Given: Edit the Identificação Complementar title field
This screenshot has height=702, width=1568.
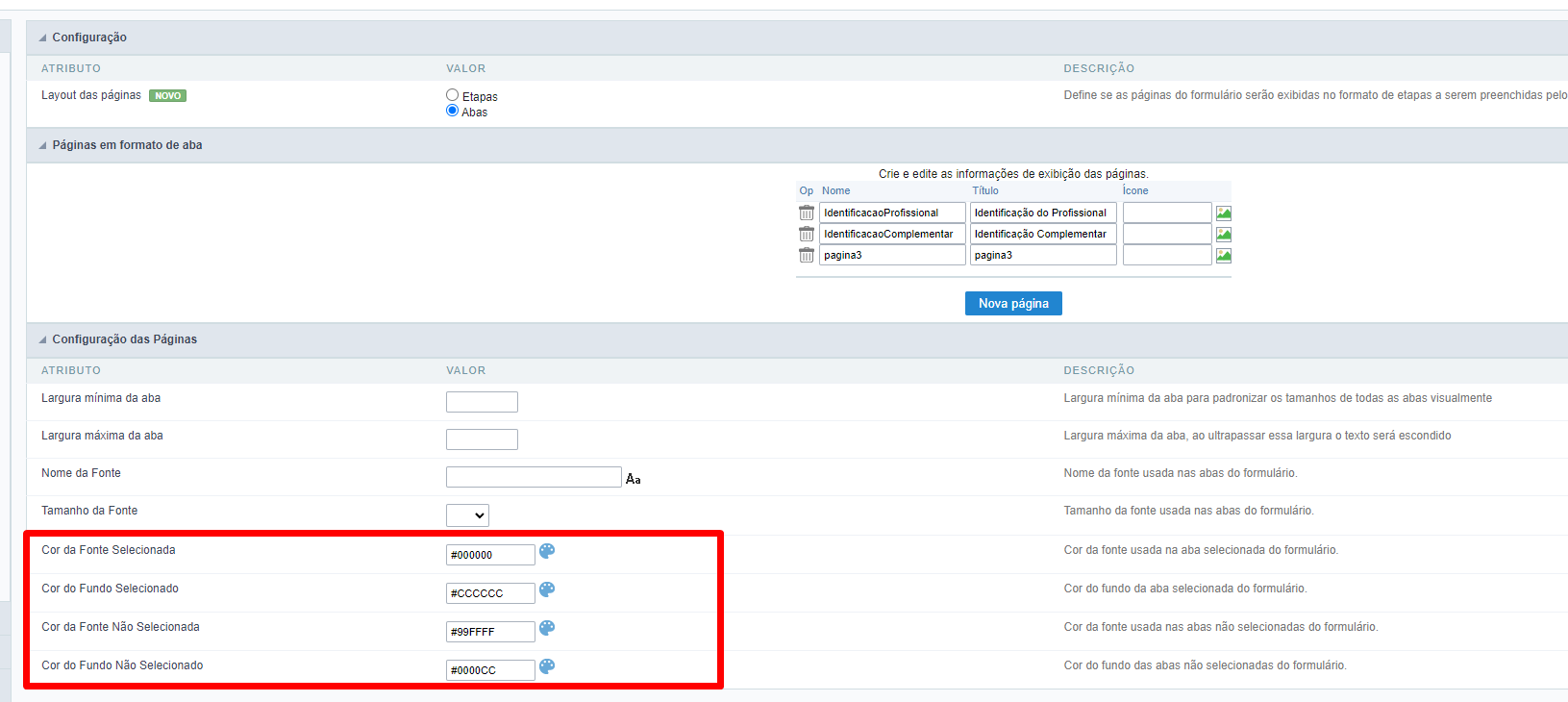Looking at the screenshot, I should click(x=1042, y=234).
